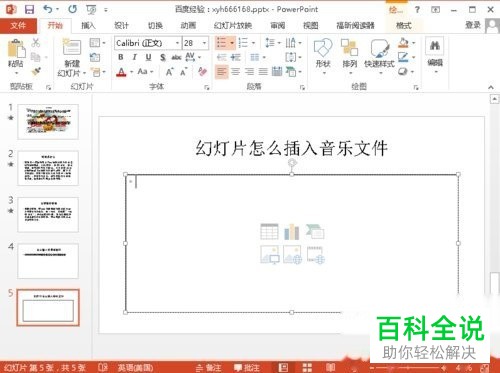Click the New Slide icon
Image resolution: width=500 pixels, height=373 pixels.
72,47
